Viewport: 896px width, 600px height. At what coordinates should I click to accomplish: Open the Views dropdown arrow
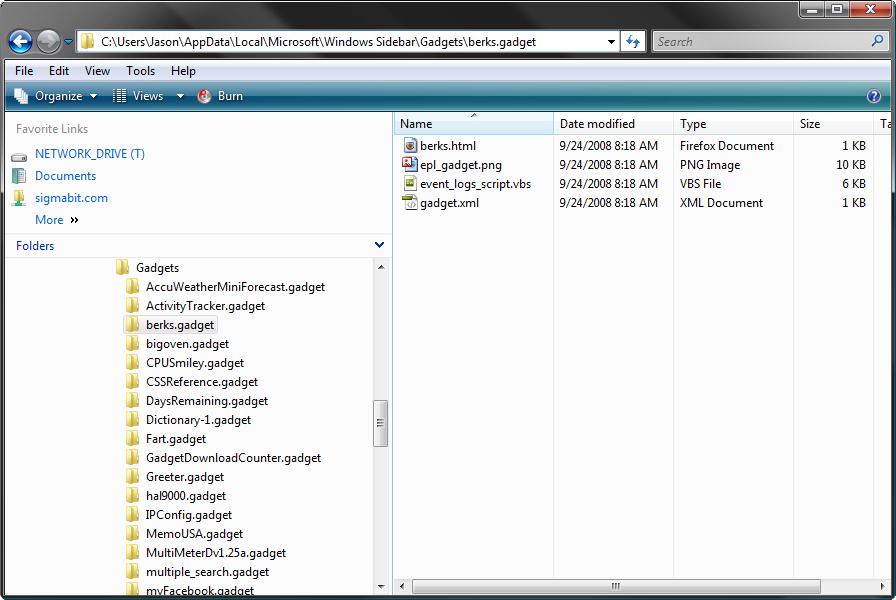click(x=178, y=96)
